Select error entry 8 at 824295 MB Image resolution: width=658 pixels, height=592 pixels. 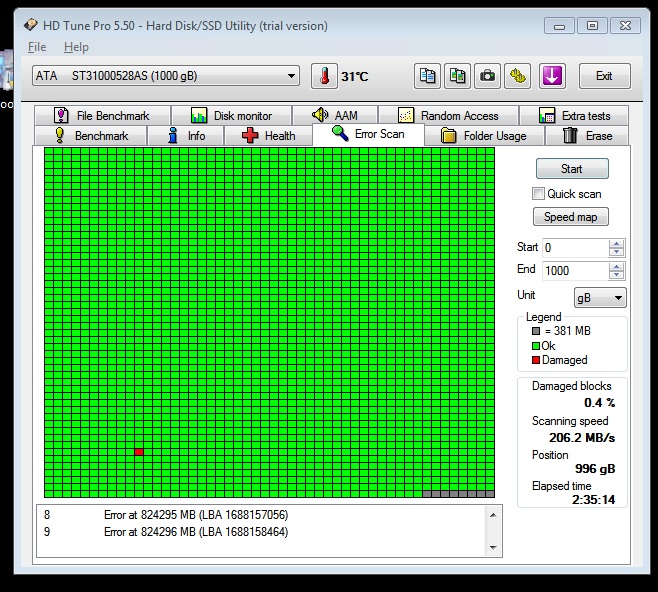166,515
